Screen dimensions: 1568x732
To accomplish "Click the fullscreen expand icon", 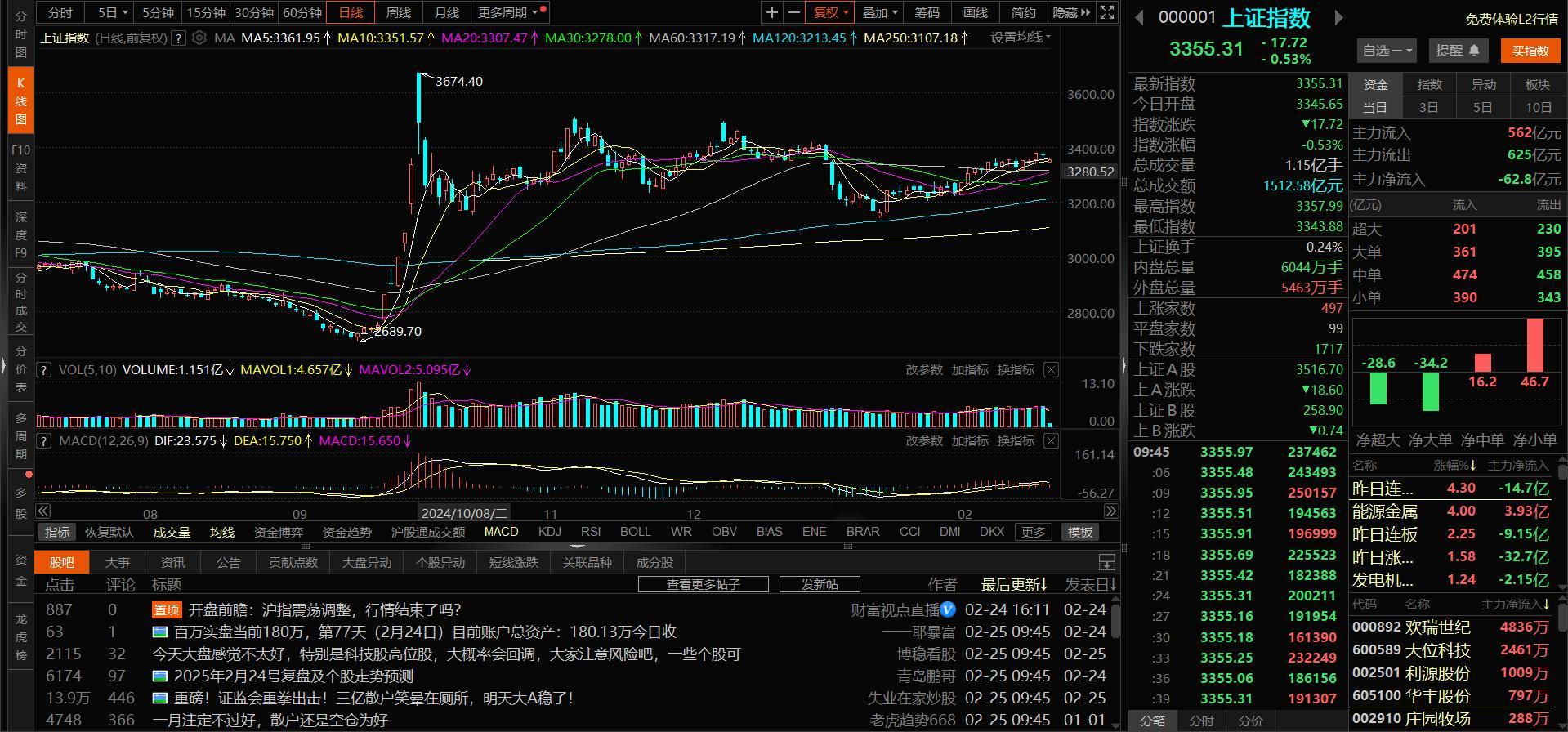I will click(1107, 12).
